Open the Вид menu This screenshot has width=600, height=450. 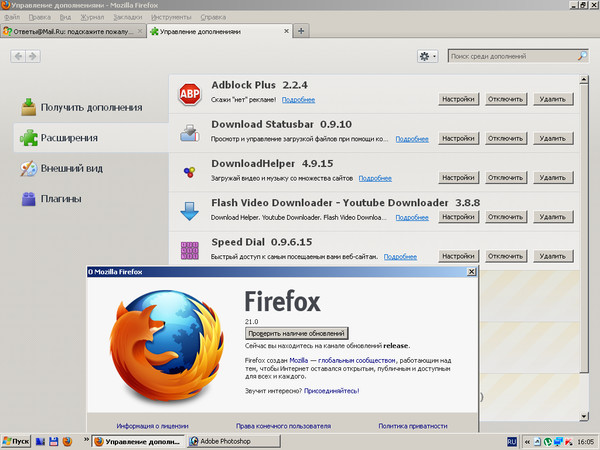click(65, 17)
